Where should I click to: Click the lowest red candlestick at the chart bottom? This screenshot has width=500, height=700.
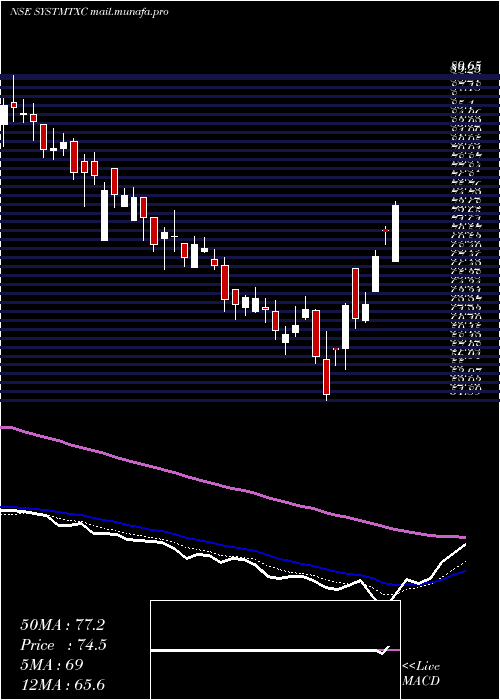click(326, 377)
